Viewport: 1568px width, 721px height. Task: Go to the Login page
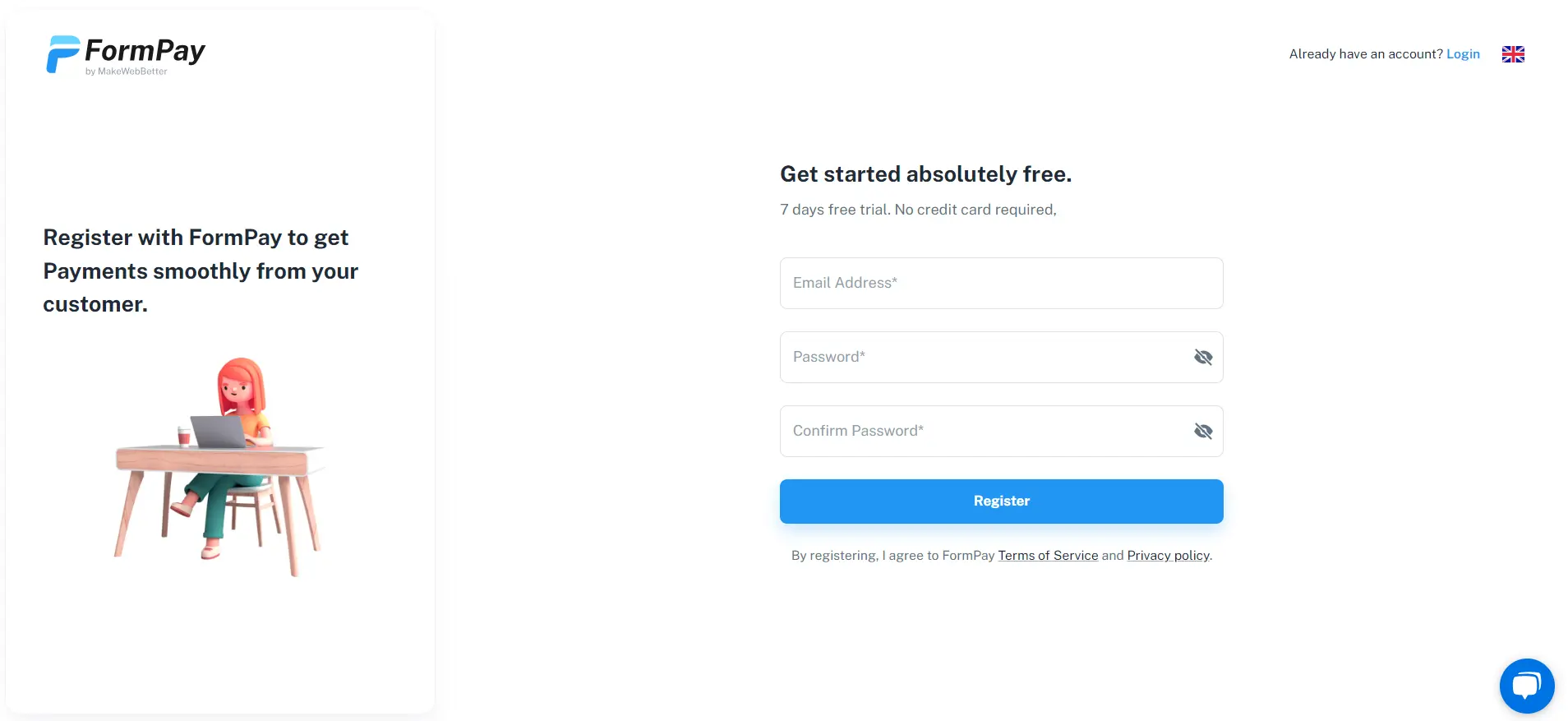pyautogui.click(x=1464, y=53)
